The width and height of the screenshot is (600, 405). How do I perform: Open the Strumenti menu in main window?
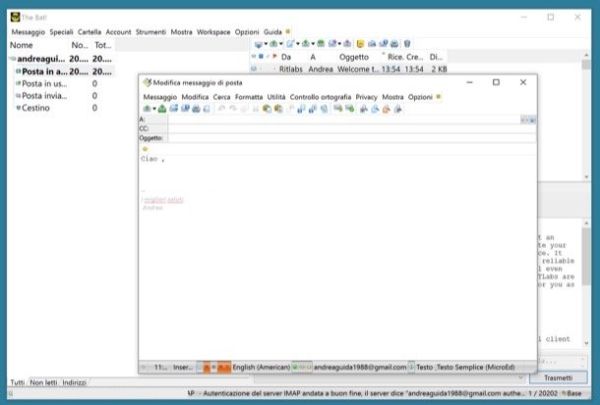click(x=150, y=32)
